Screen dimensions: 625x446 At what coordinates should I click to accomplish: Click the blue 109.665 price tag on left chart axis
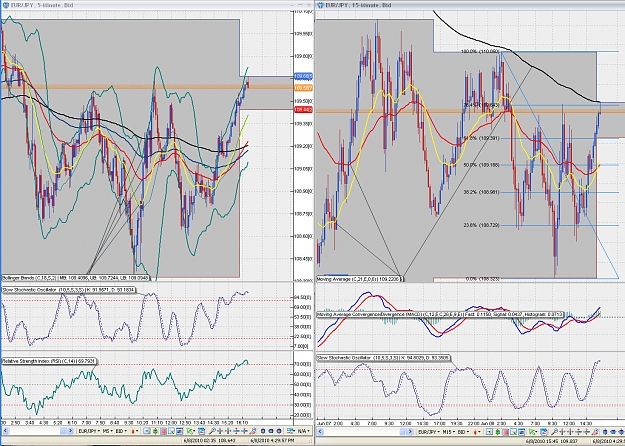tap(303, 76)
